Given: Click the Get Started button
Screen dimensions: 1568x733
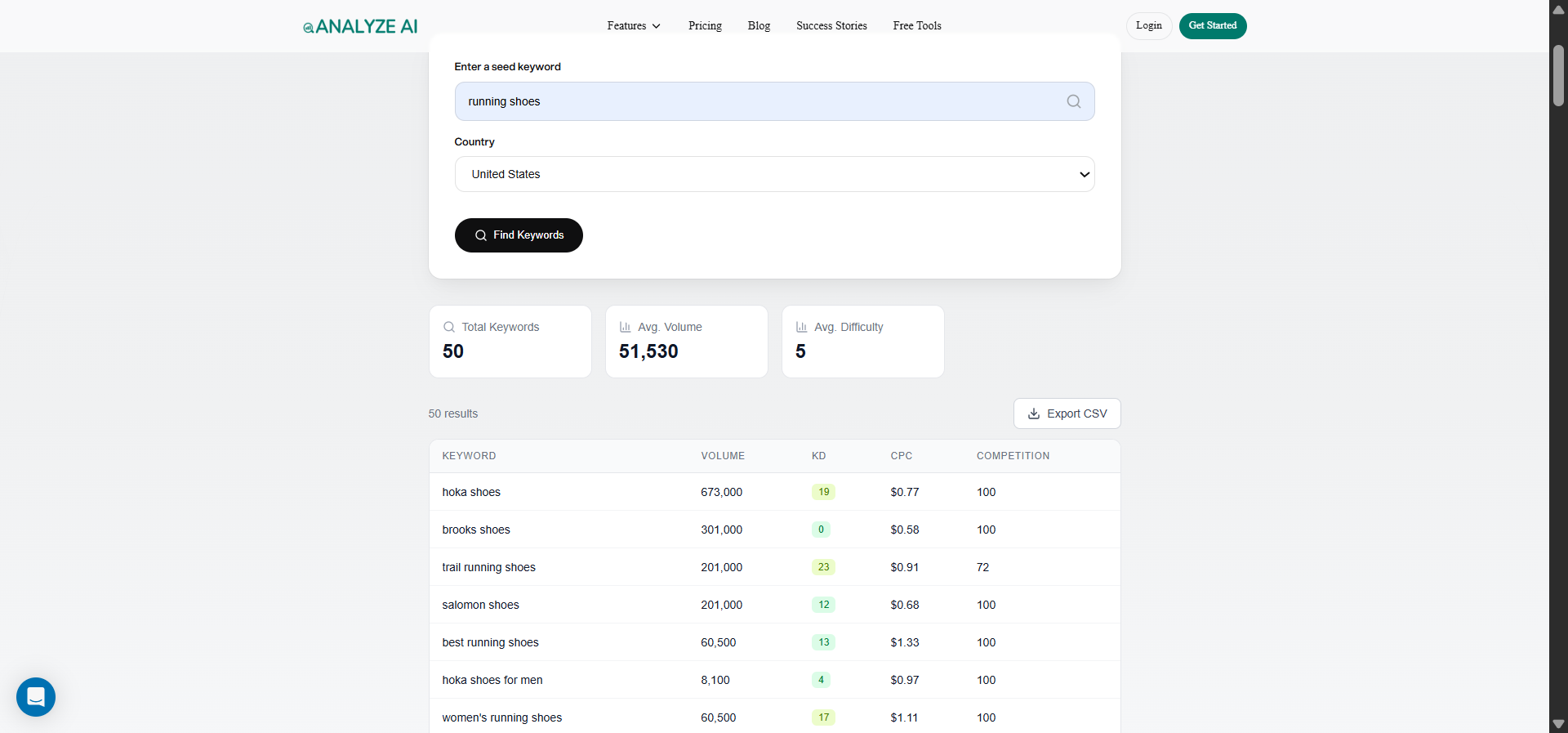Looking at the screenshot, I should pos(1213,26).
